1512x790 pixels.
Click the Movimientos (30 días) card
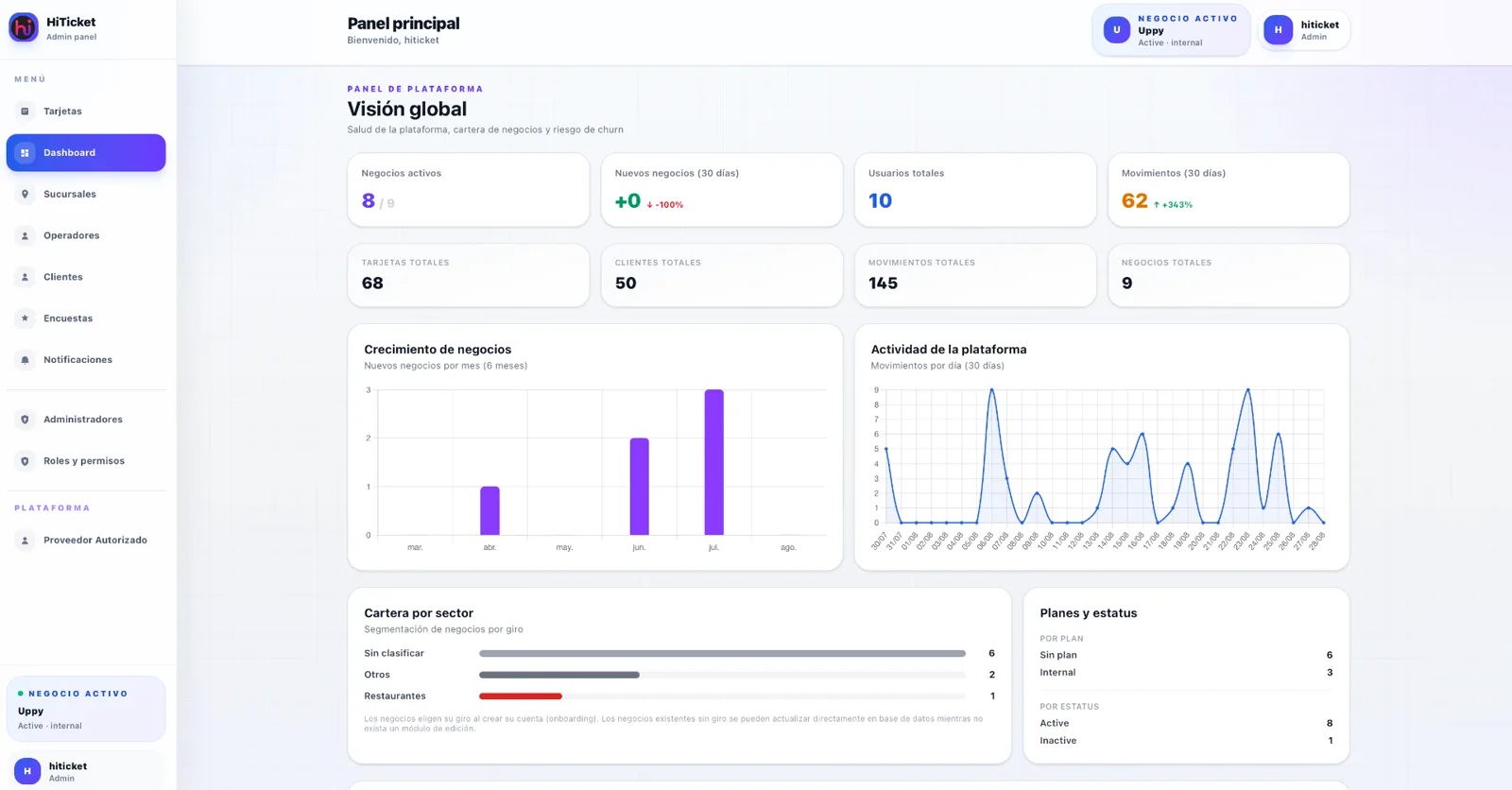1228,190
